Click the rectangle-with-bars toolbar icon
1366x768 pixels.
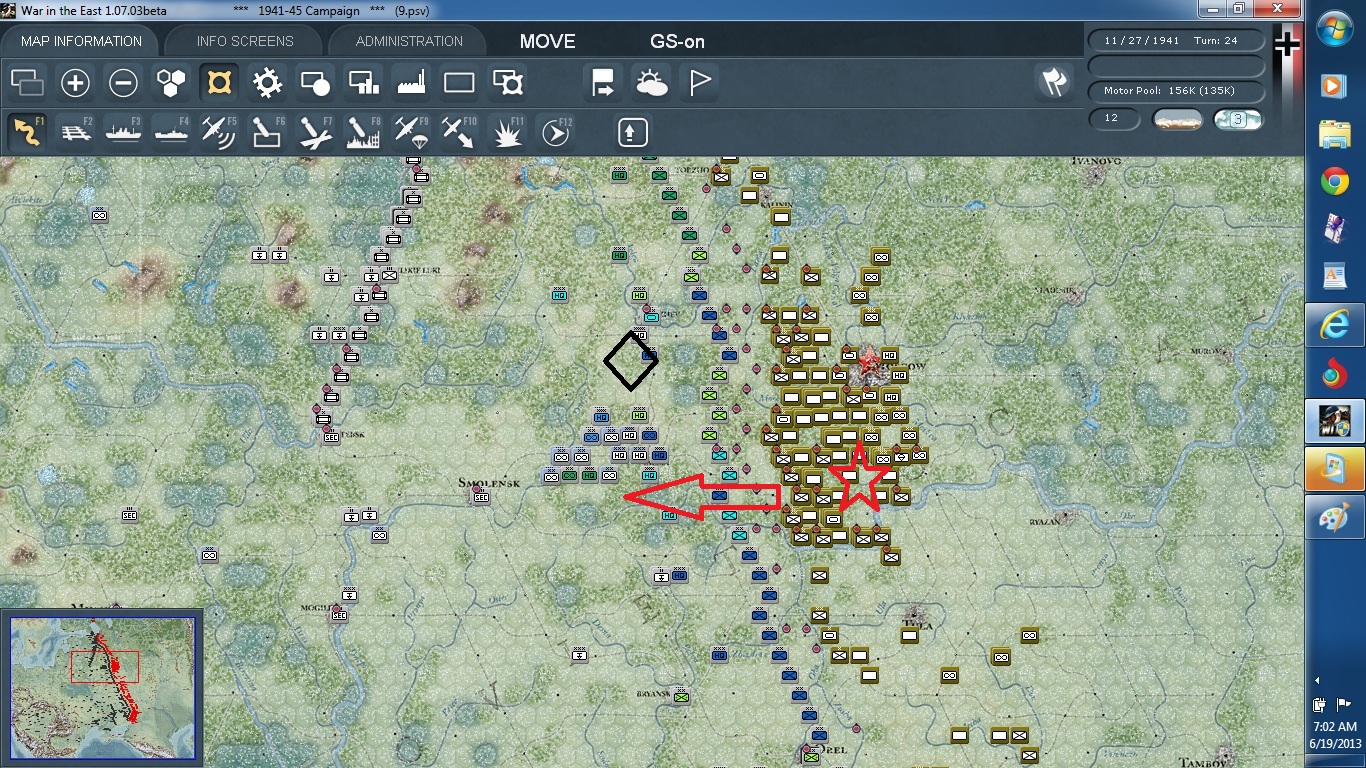pyautogui.click(x=363, y=82)
